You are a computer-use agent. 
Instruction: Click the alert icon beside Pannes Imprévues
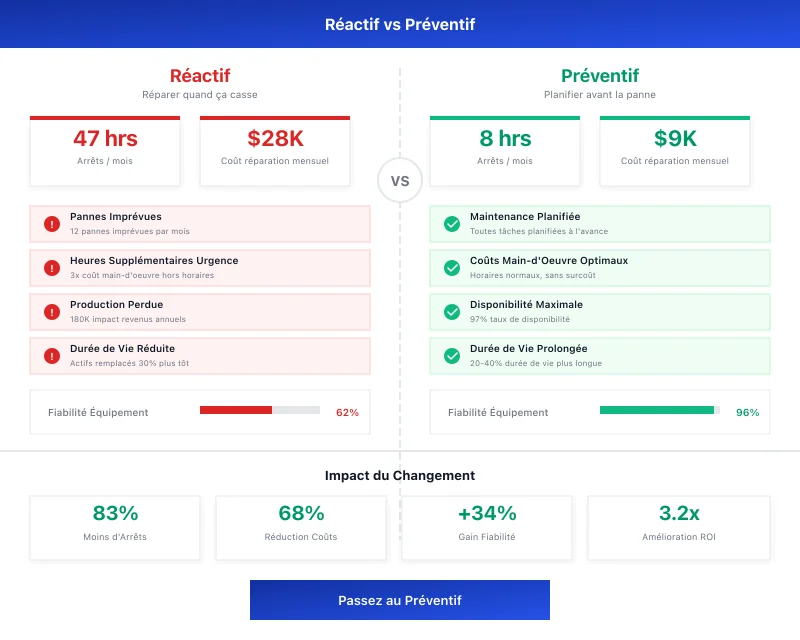51,223
